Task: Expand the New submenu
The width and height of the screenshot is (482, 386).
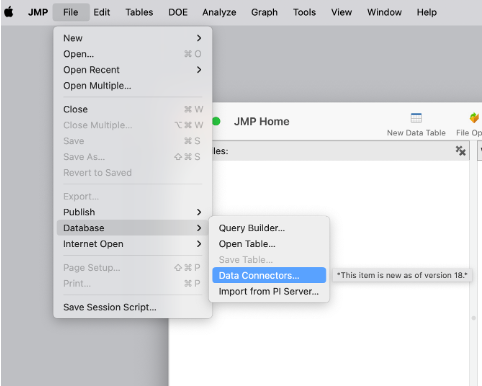Action: tap(133, 38)
